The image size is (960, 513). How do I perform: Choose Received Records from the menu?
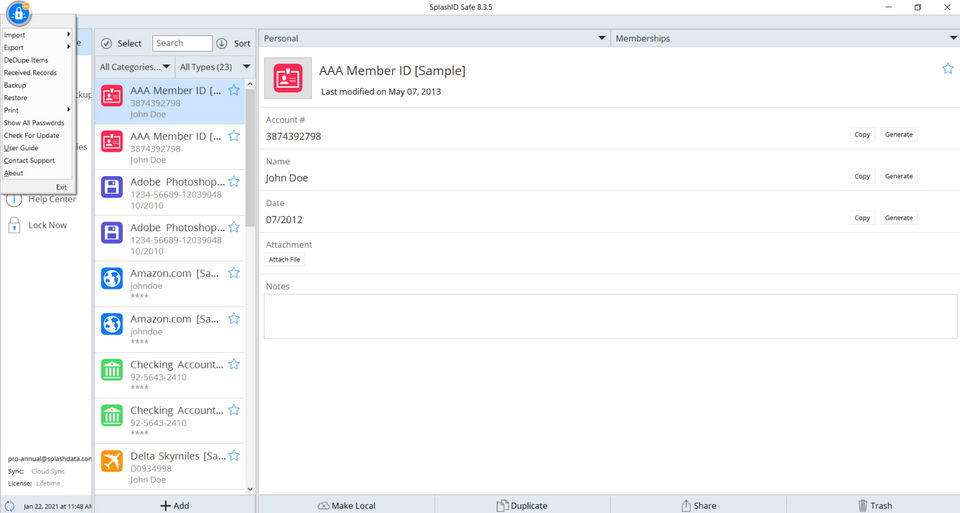37,72
